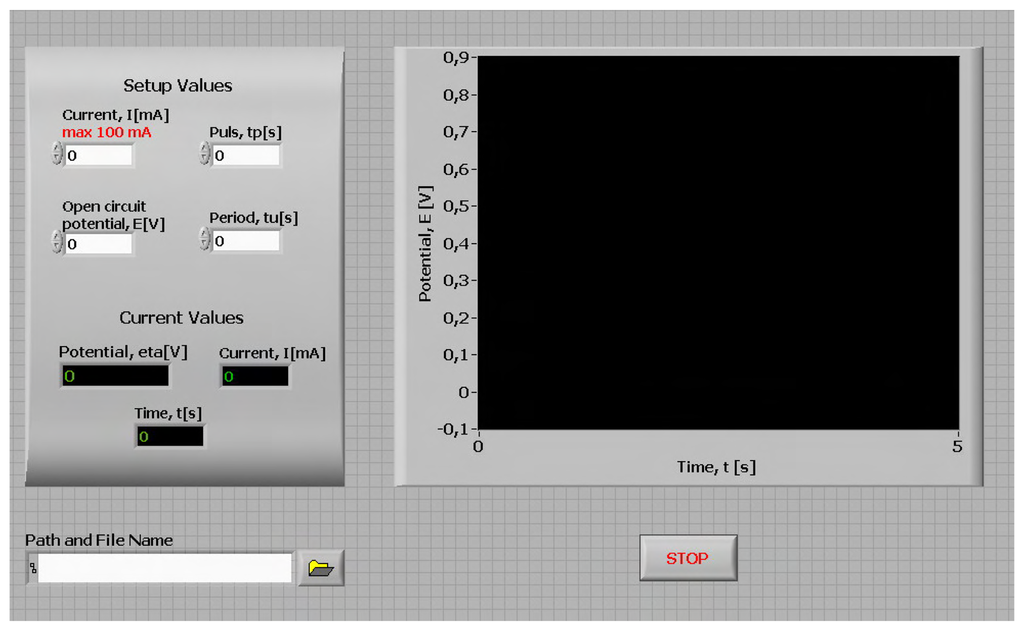Select the Current I[mA] input field

[x=100, y=155]
